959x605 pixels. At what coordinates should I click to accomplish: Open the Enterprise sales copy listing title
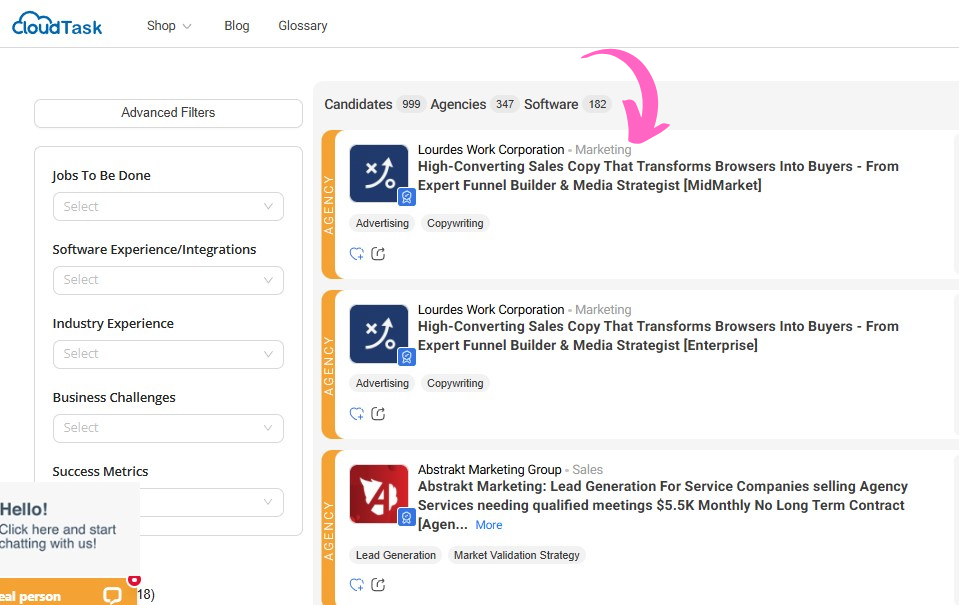pyautogui.click(x=658, y=336)
